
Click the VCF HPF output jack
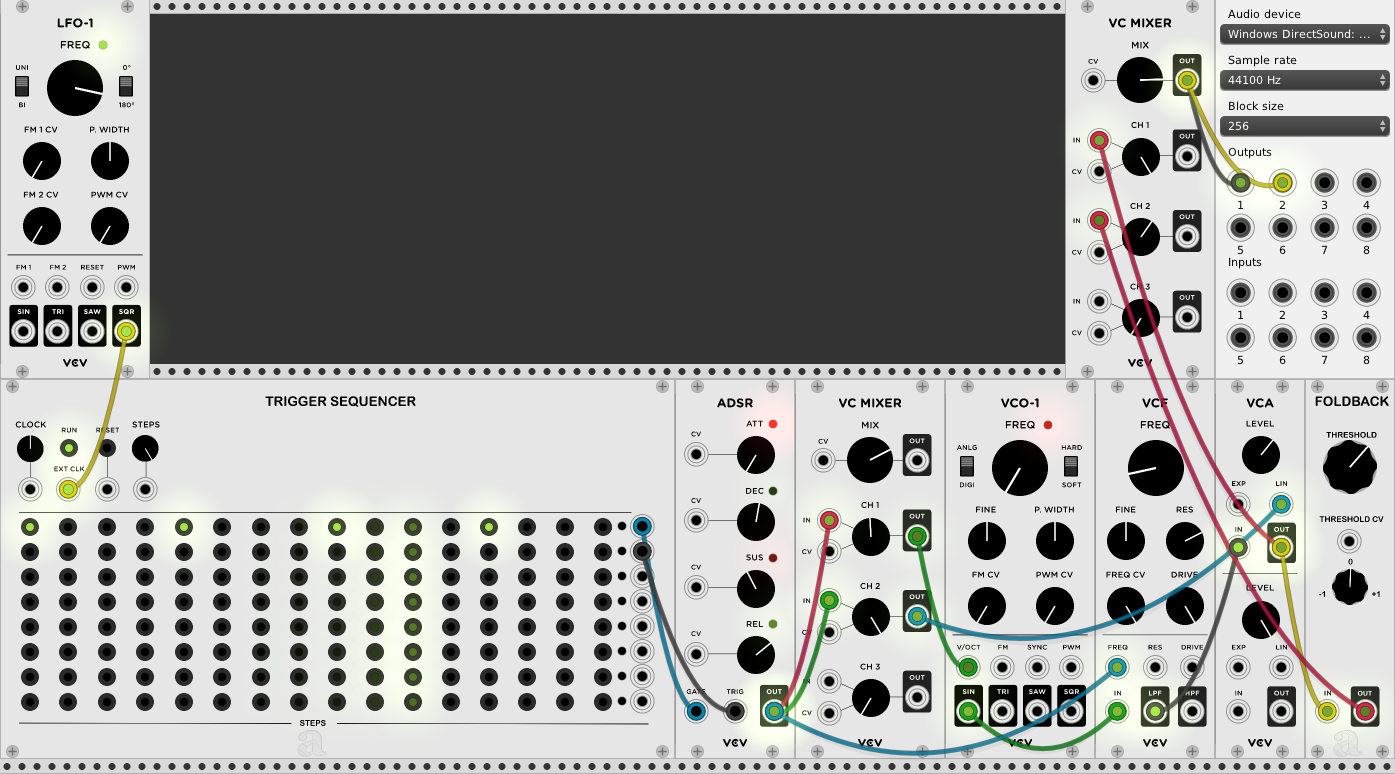click(1191, 712)
